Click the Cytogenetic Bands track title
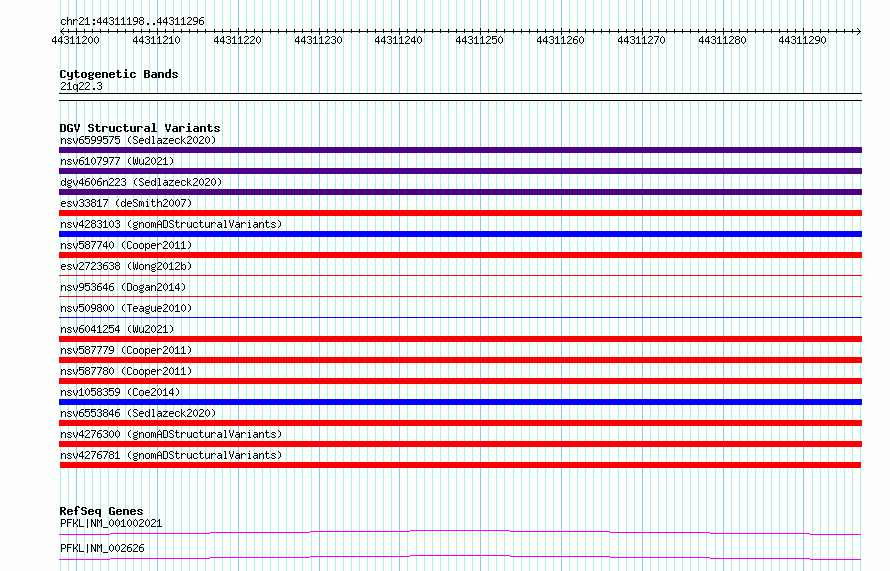 pyautogui.click(x=119, y=74)
